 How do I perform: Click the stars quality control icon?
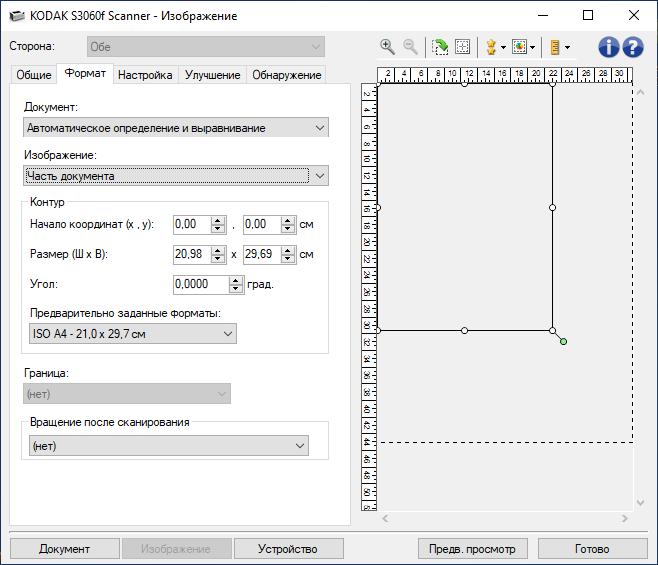click(x=491, y=47)
